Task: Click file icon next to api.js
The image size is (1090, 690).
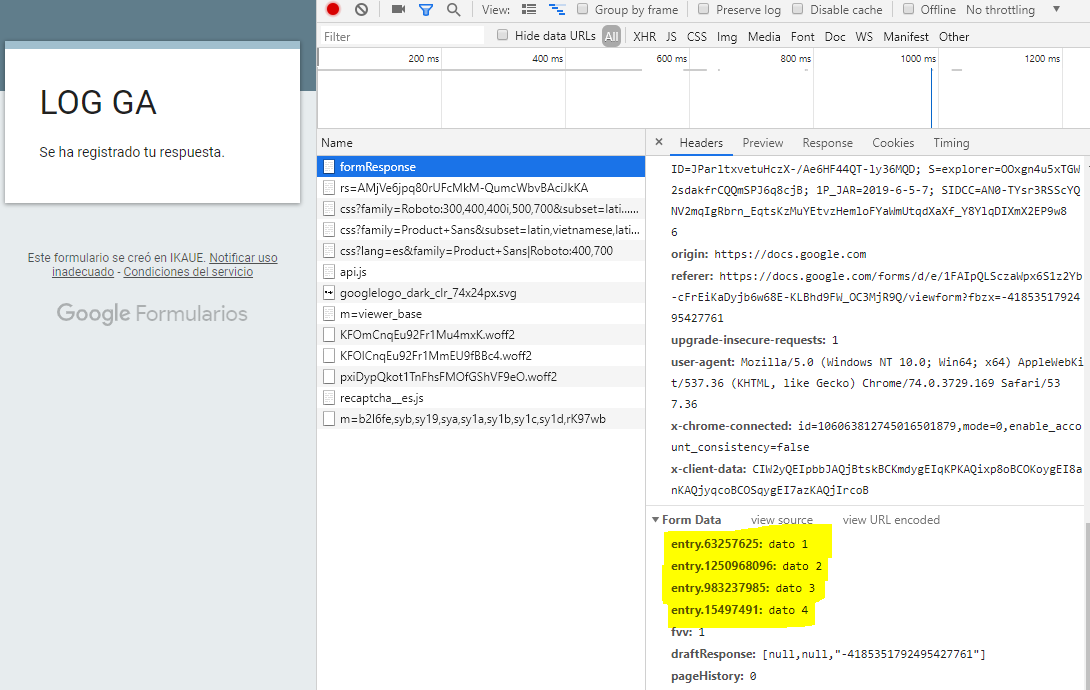Action: tap(329, 272)
